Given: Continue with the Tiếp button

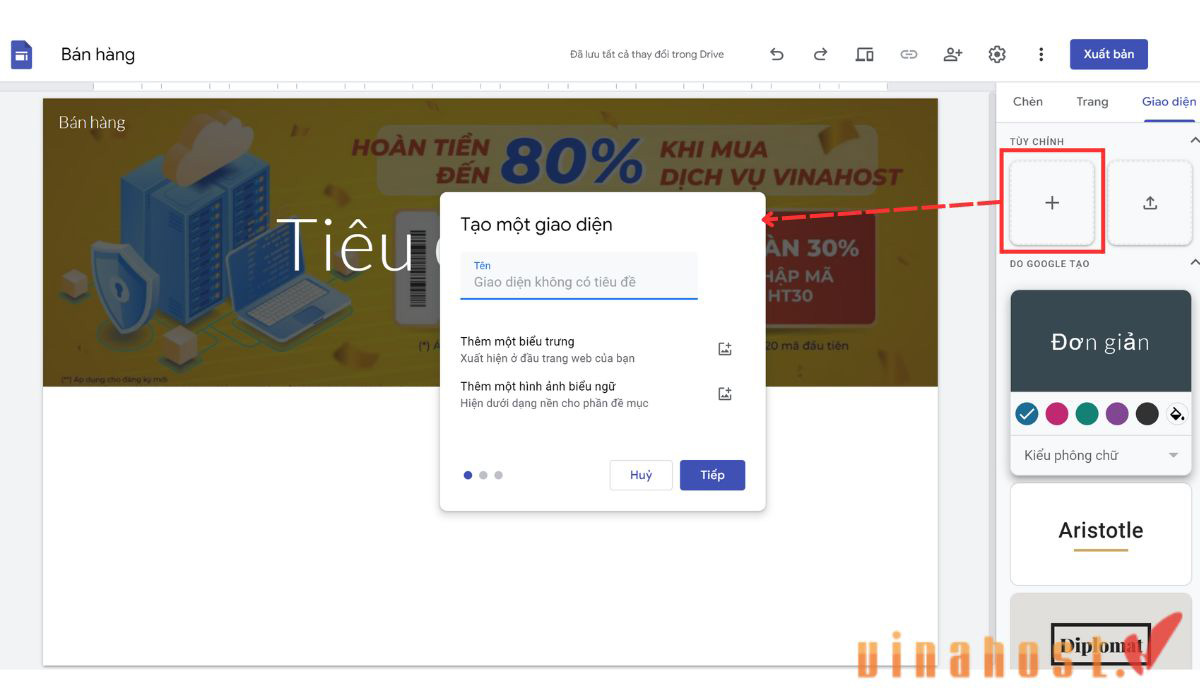Looking at the screenshot, I should (x=712, y=475).
